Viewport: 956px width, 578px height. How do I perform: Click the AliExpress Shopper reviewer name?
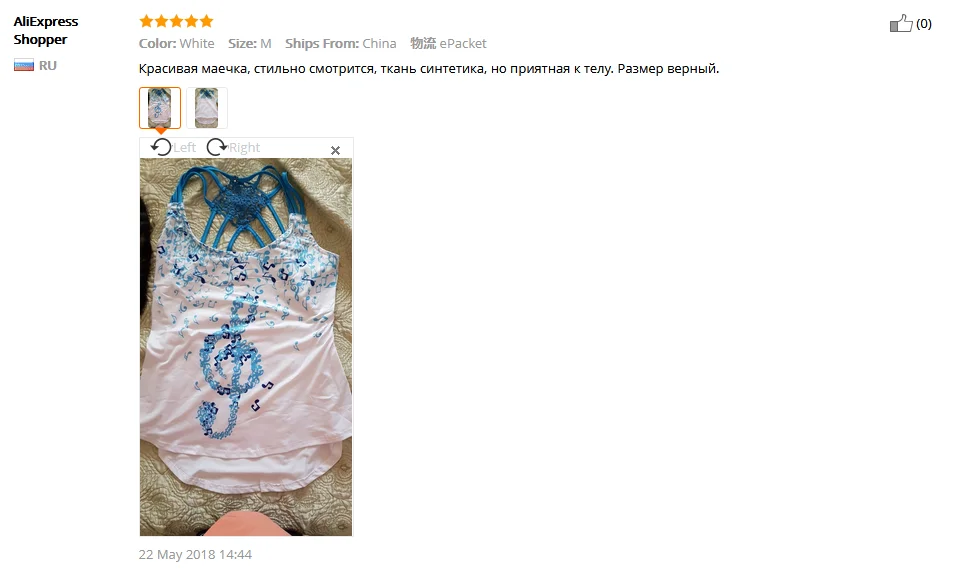[46, 30]
